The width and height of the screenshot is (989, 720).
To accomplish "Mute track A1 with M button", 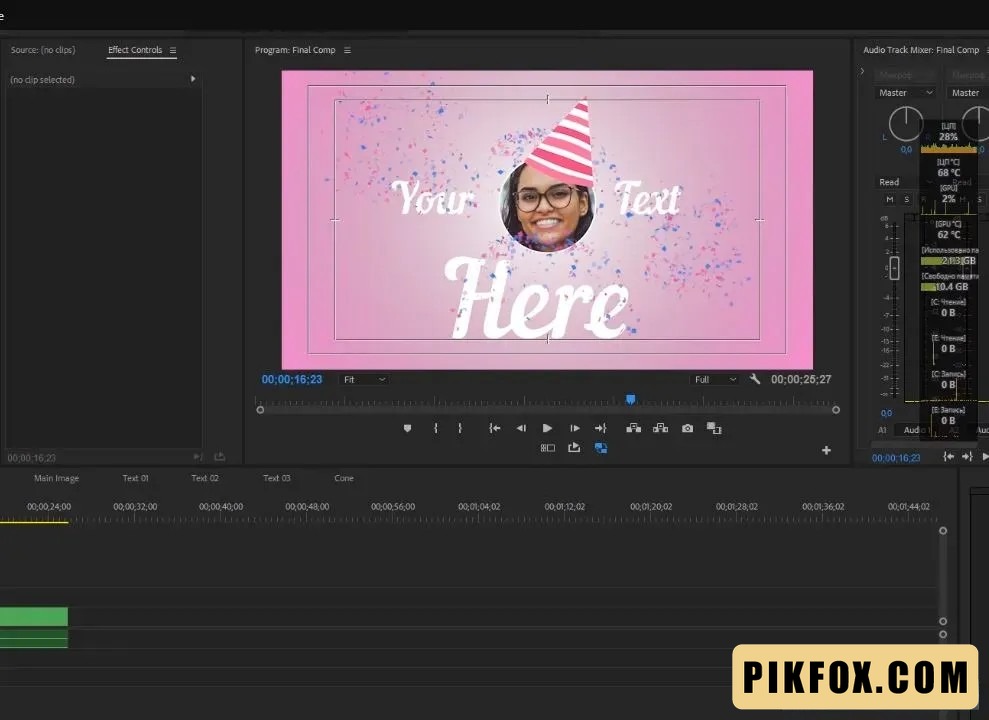I will 890,199.
